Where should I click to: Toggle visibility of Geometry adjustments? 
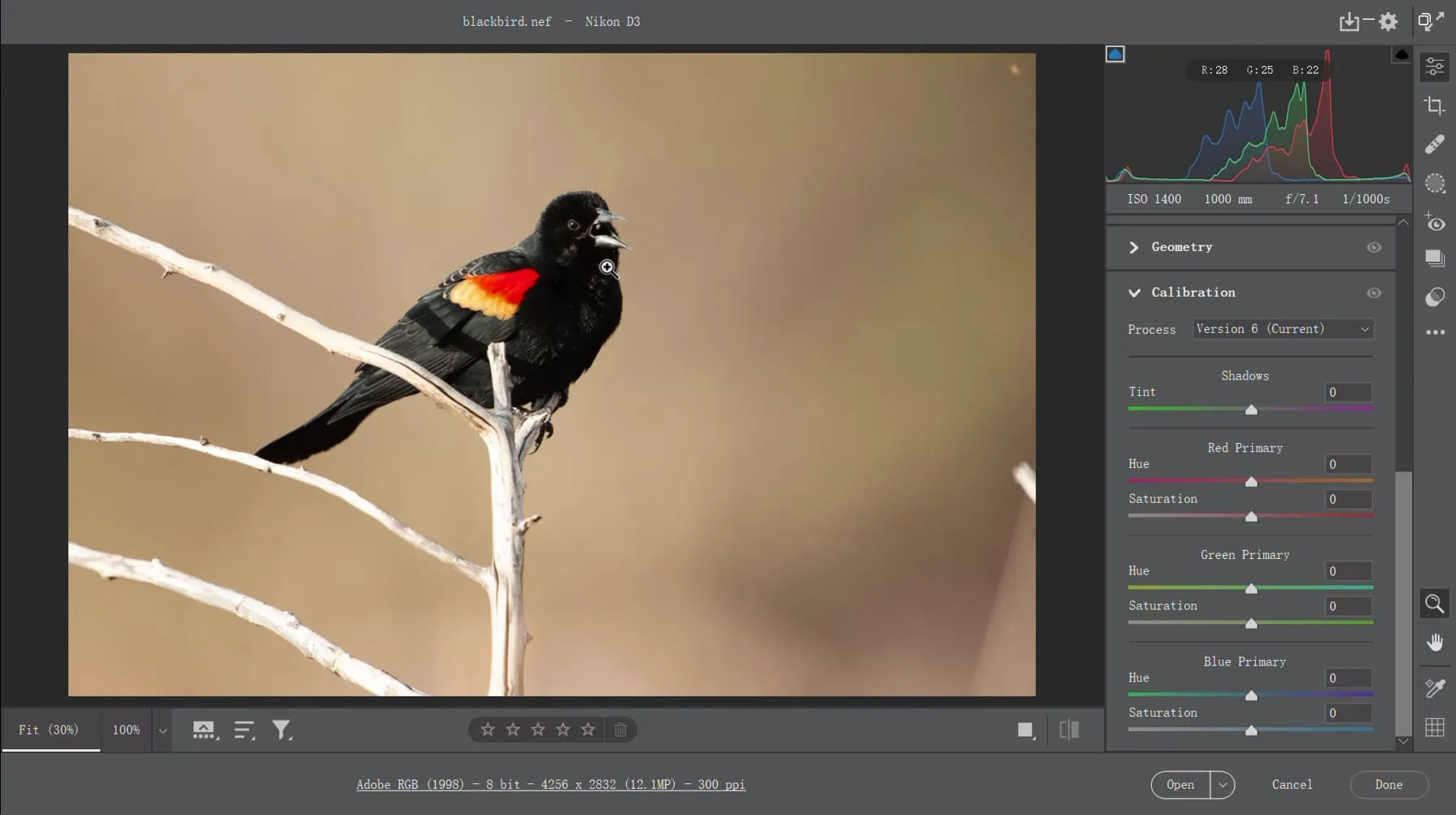[x=1375, y=246]
